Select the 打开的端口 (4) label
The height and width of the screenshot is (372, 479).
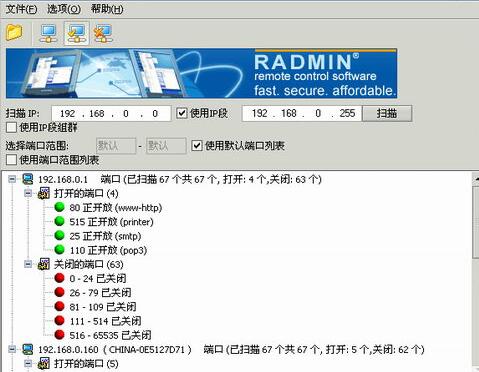click(86, 193)
